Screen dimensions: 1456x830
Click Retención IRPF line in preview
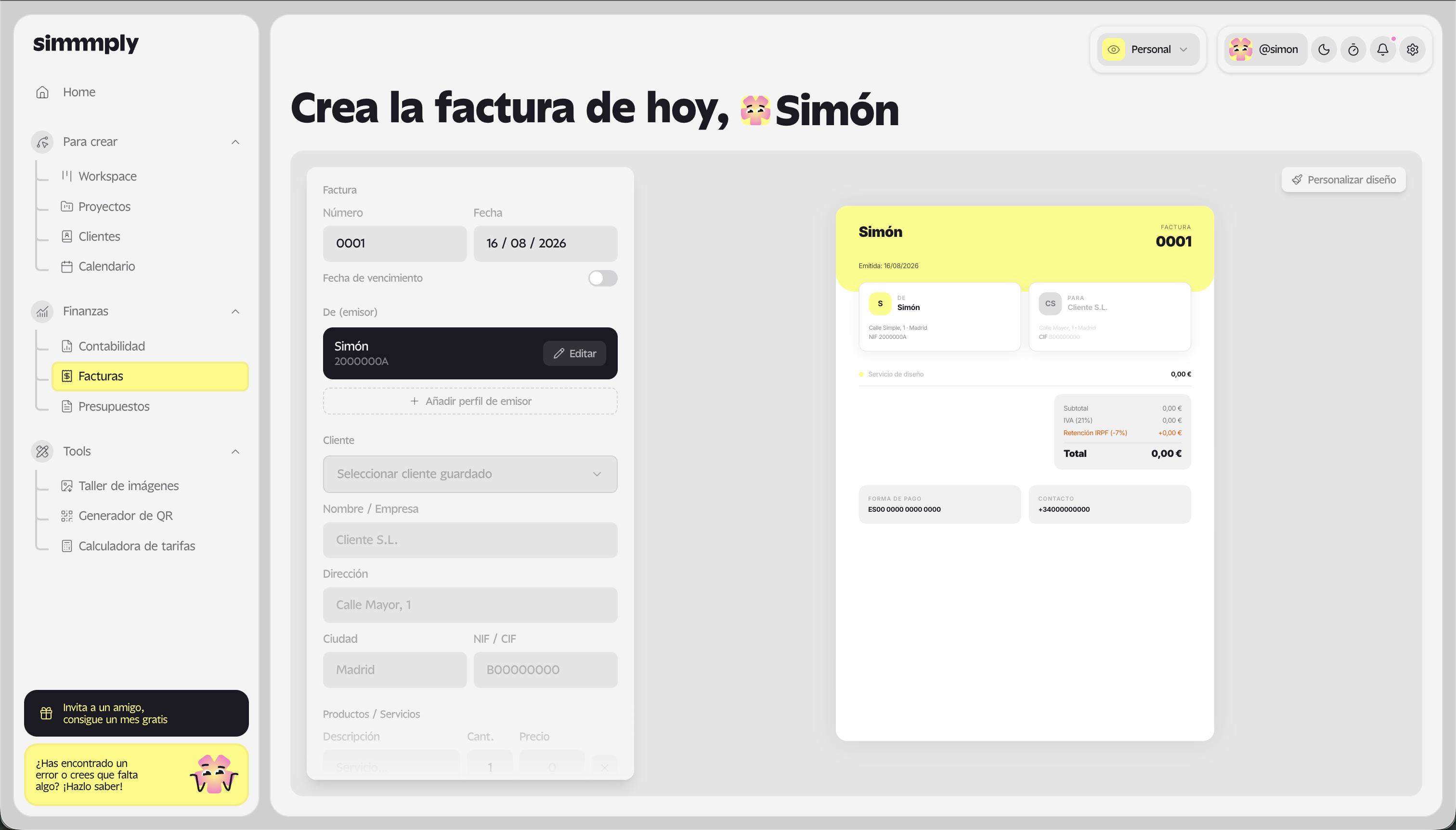pyautogui.click(x=1122, y=433)
